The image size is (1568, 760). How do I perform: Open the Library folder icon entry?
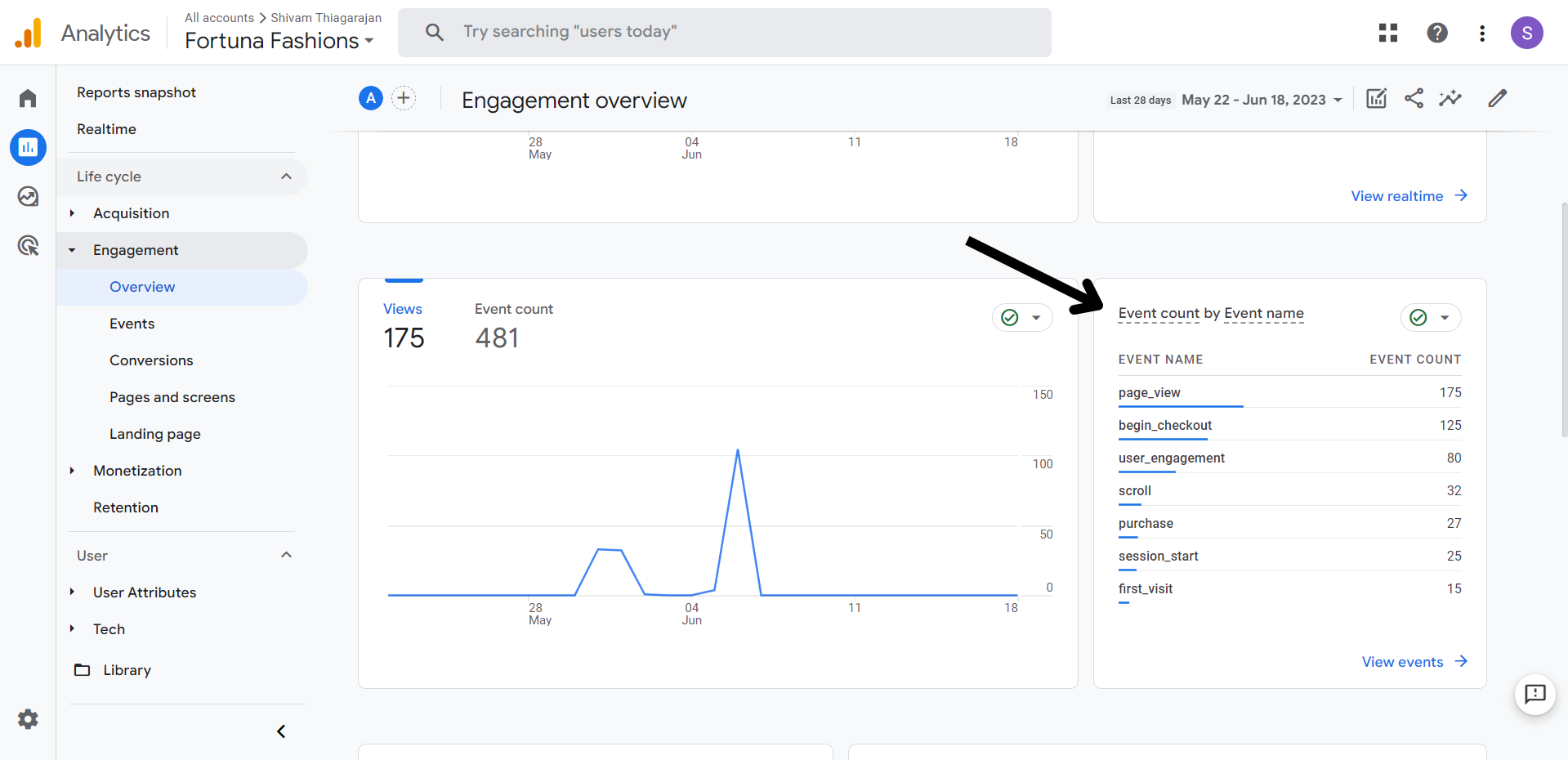[x=83, y=670]
